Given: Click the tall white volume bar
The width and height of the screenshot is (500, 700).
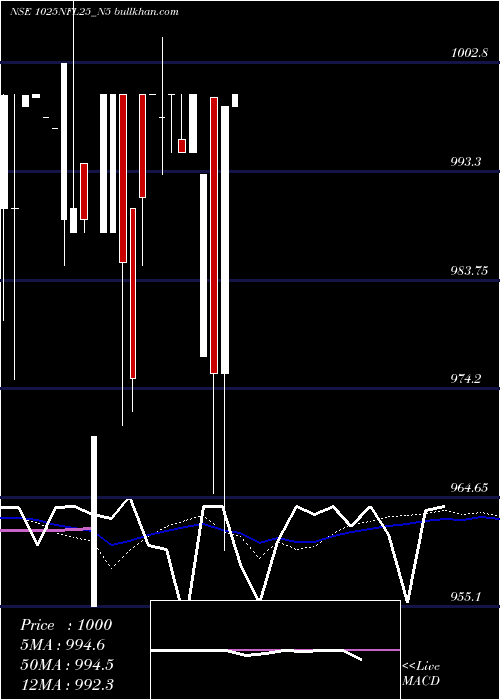Looking at the screenshot, I should (94, 521).
